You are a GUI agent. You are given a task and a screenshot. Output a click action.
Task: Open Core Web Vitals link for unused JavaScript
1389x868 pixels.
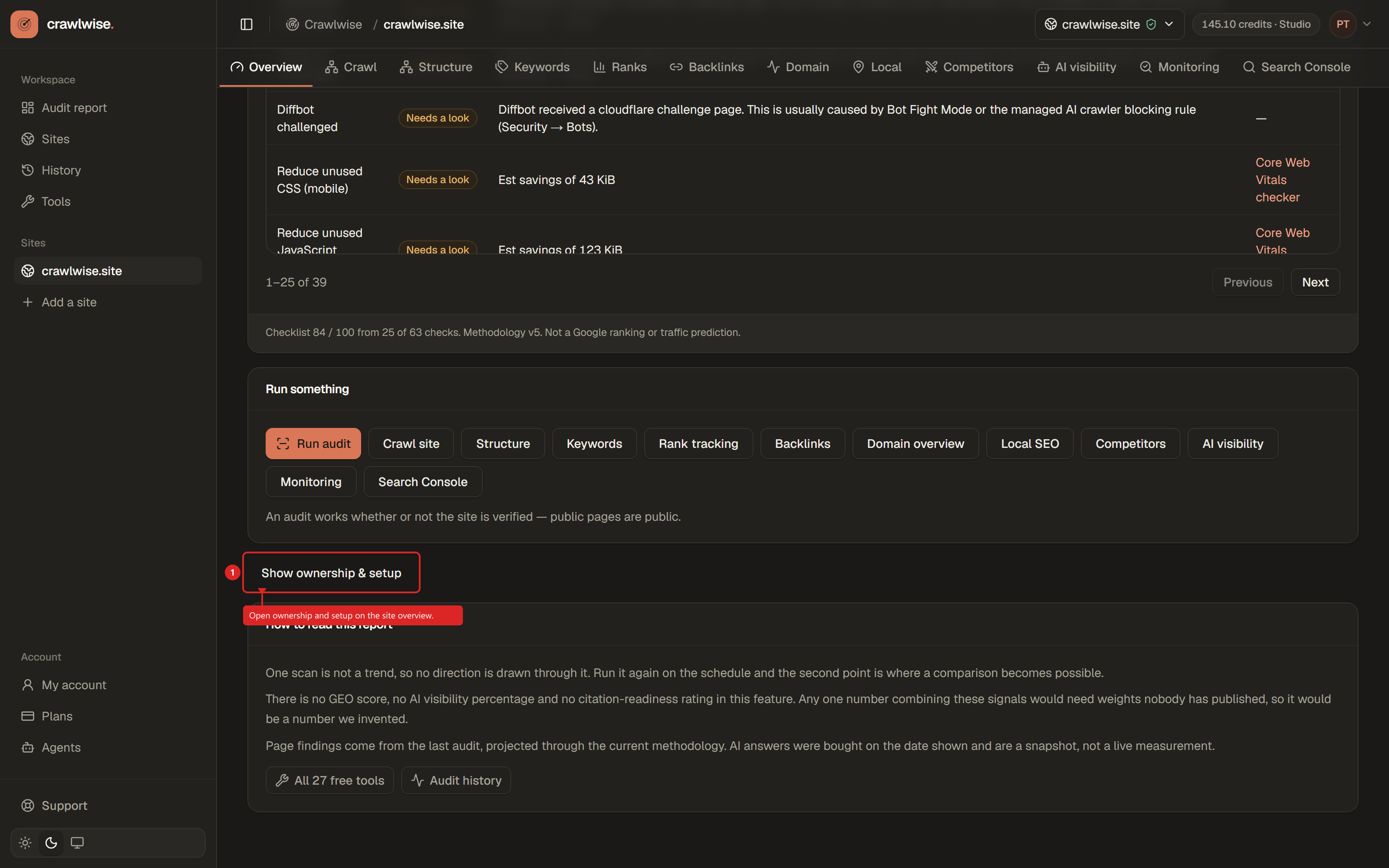coord(1282,241)
